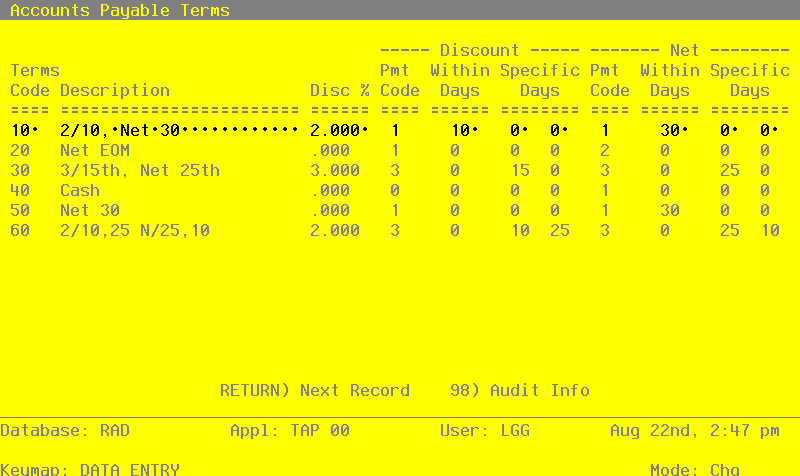Click the date 'Aug 22nd, 2:47 pm'
This screenshot has width=800, height=476.
tap(695, 431)
